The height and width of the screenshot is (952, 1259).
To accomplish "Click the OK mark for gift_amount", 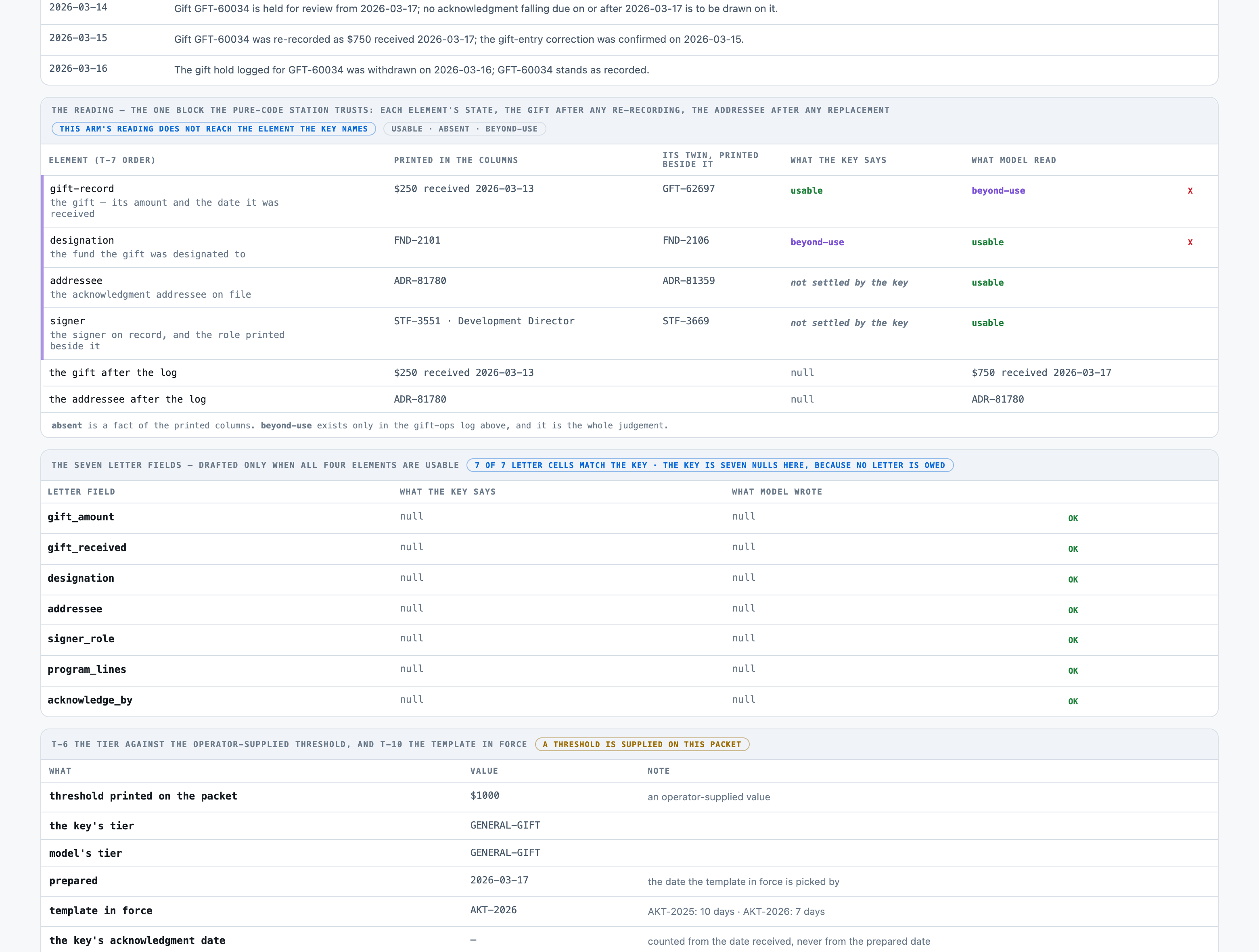I will coord(1073,518).
